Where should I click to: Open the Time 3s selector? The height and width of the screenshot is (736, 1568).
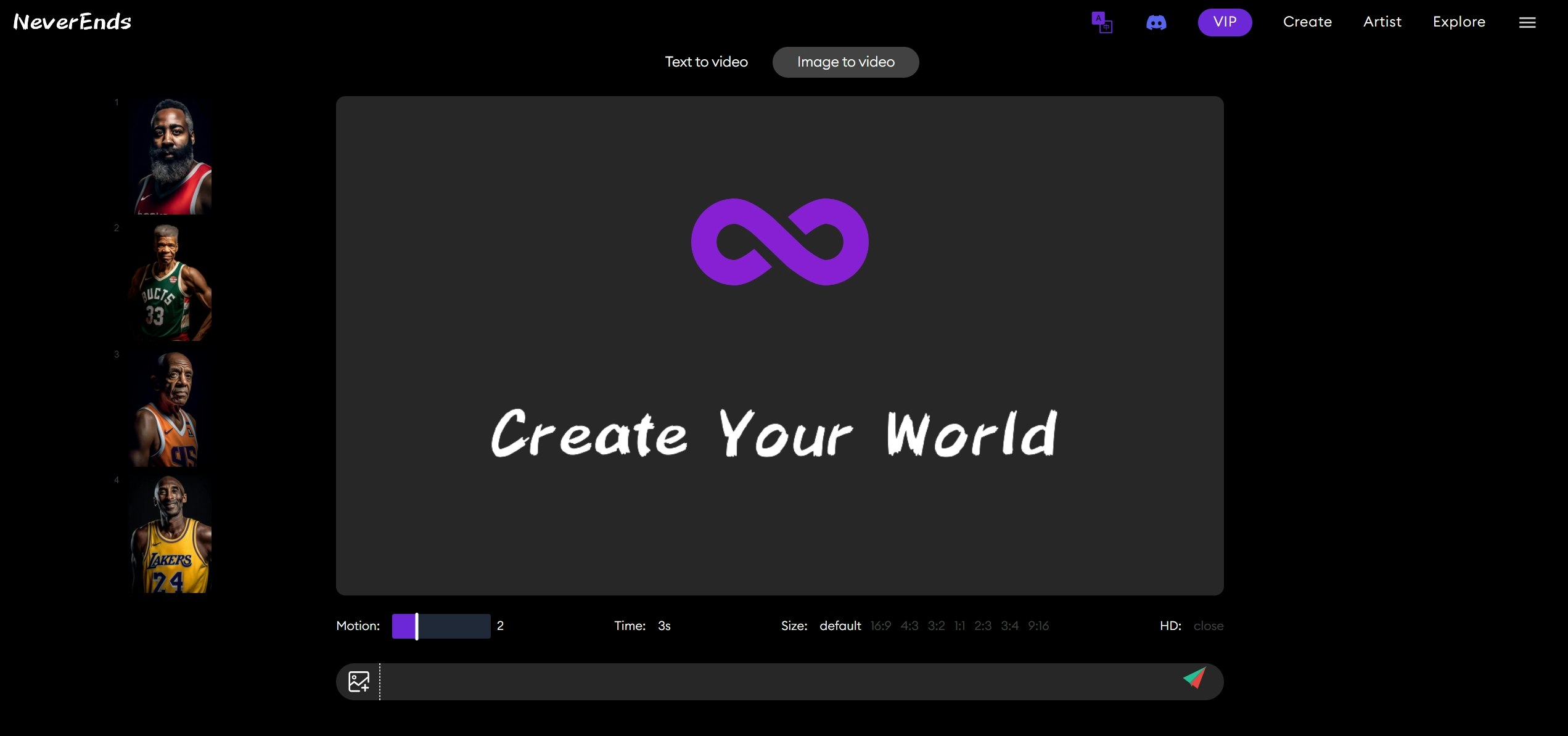[x=663, y=626]
